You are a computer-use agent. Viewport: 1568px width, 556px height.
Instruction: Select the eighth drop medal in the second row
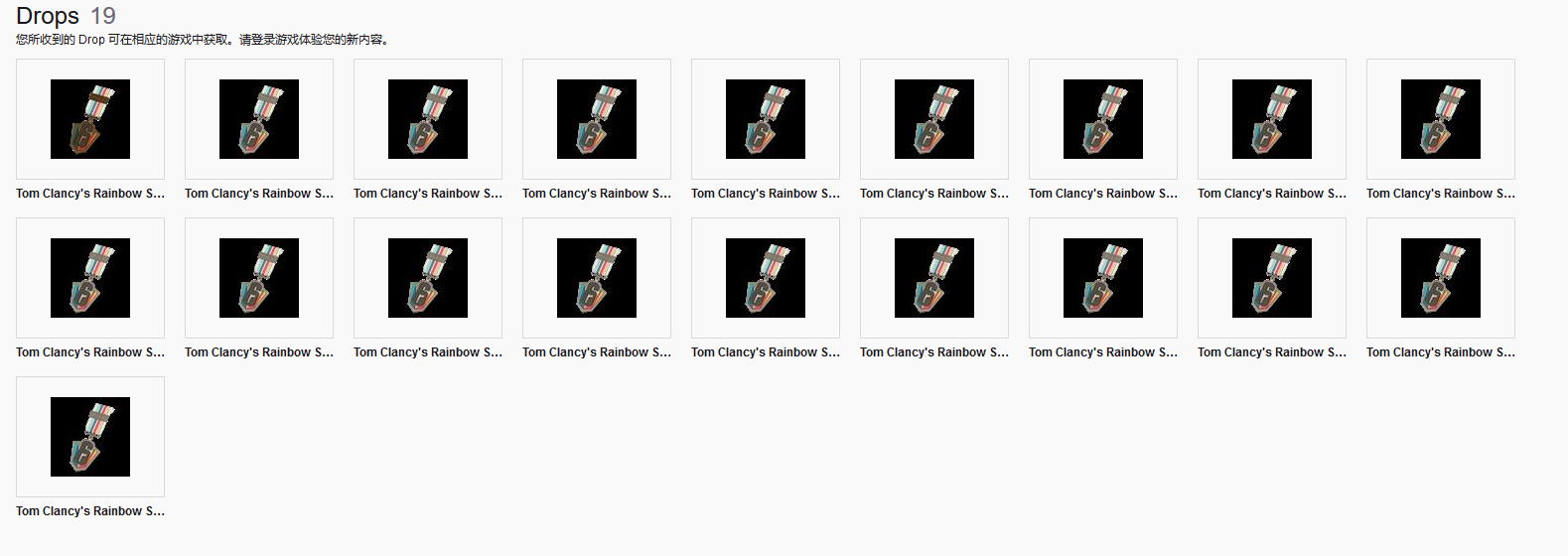coord(1272,278)
